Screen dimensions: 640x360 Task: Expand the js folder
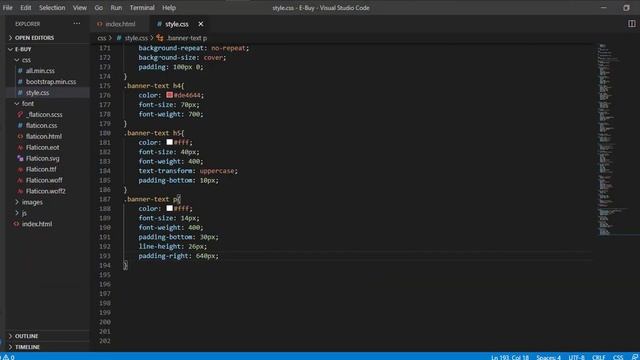[47, 213]
